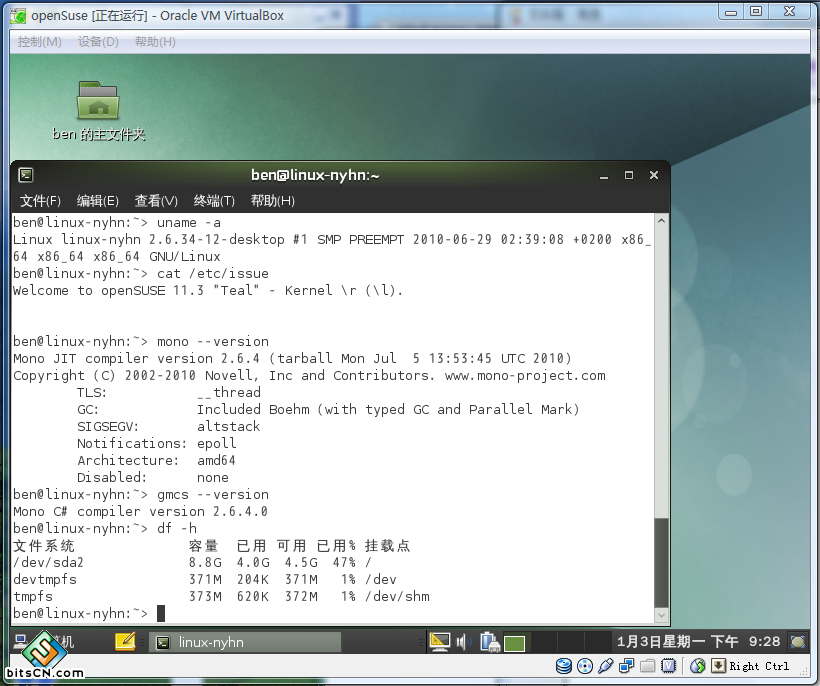Click the tmpfs filesystem row
The image size is (820, 686).
[x=221, y=597]
